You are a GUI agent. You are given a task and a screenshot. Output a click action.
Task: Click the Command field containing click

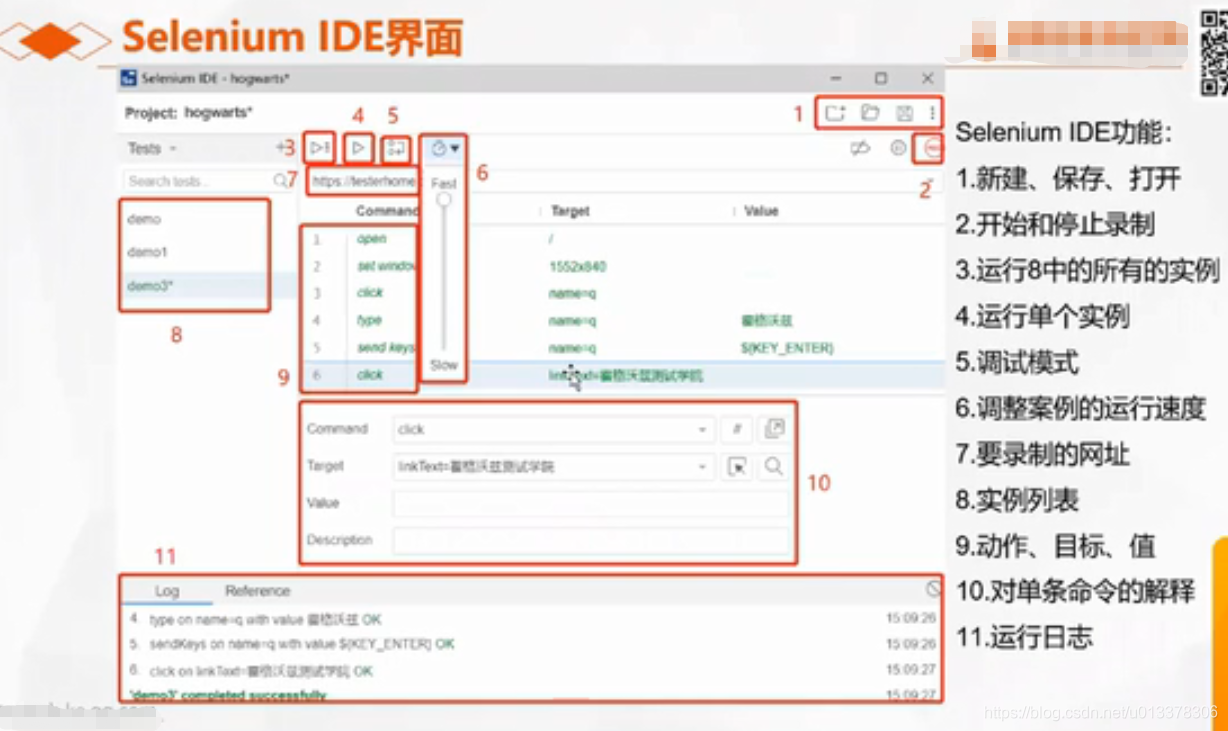tap(553, 429)
